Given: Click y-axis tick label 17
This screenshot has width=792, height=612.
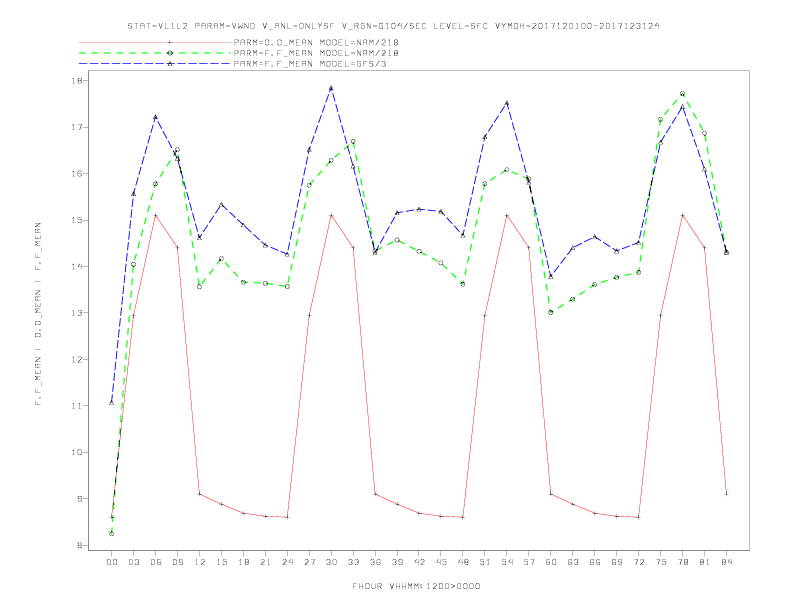Looking at the screenshot, I should [x=78, y=127].
